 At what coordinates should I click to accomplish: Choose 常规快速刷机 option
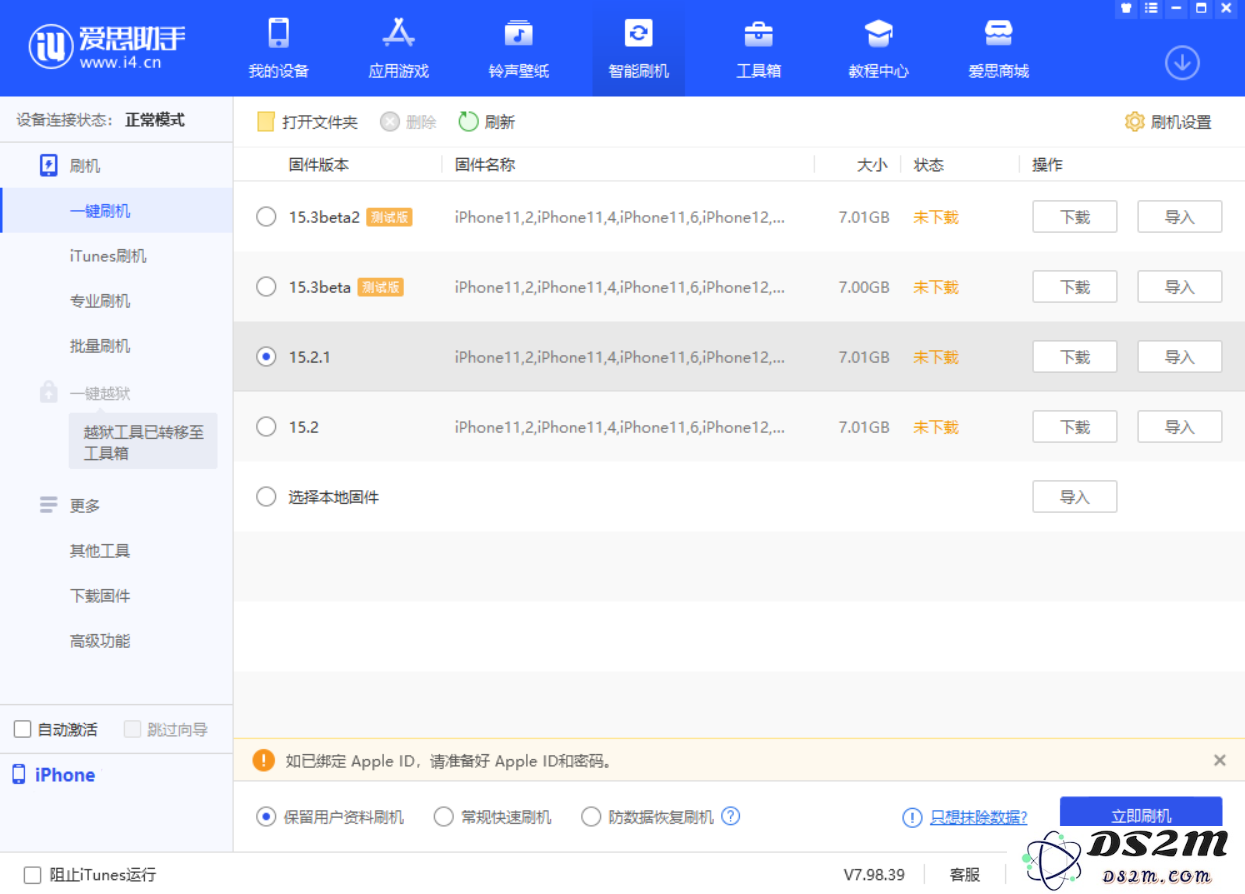click(x=492, y=817)
